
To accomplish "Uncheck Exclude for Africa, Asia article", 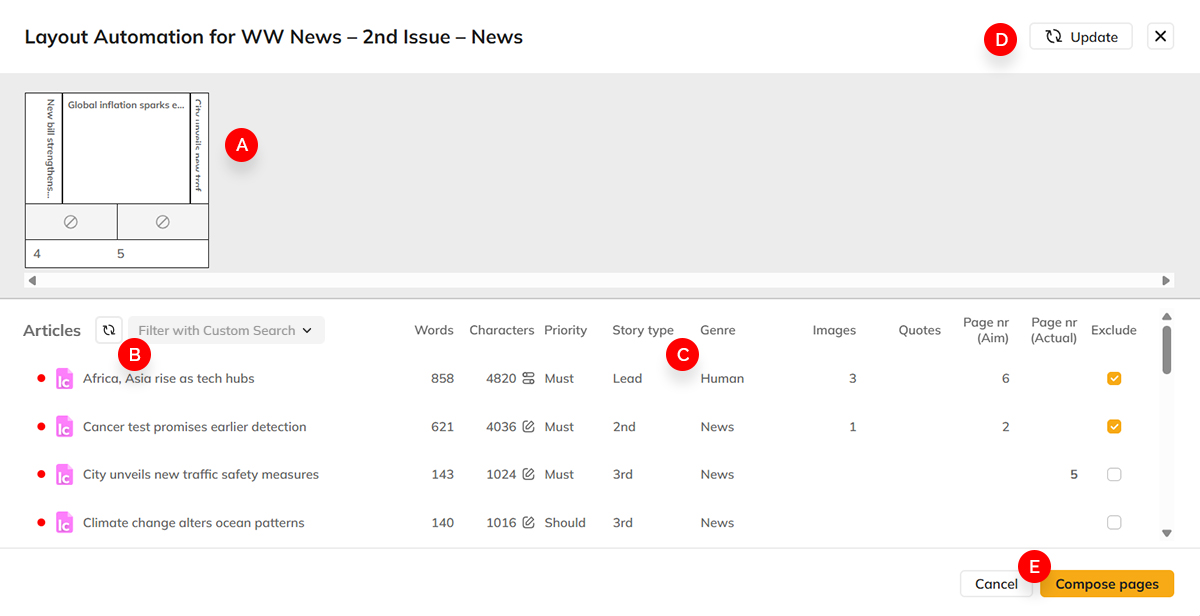I will click(1113, 378).
